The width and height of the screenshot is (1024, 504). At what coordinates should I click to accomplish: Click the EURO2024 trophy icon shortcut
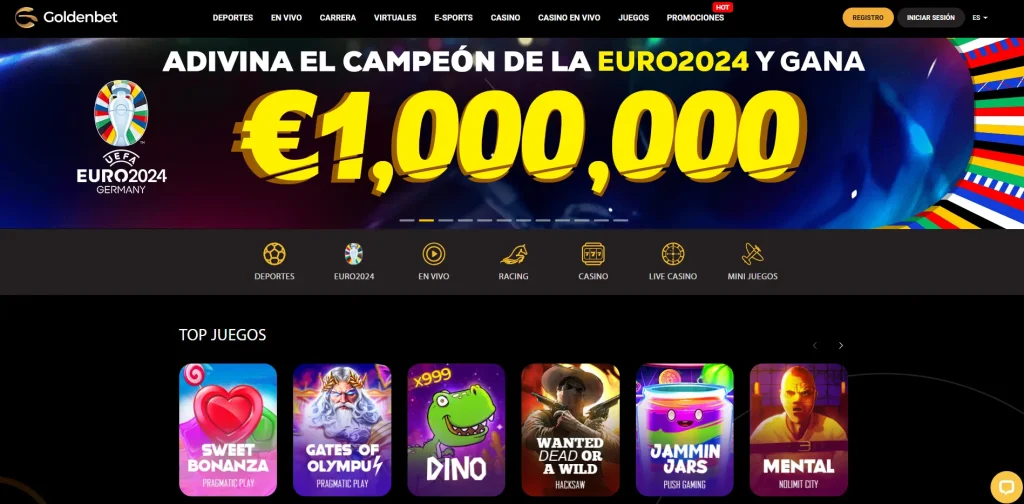point(354,254)
